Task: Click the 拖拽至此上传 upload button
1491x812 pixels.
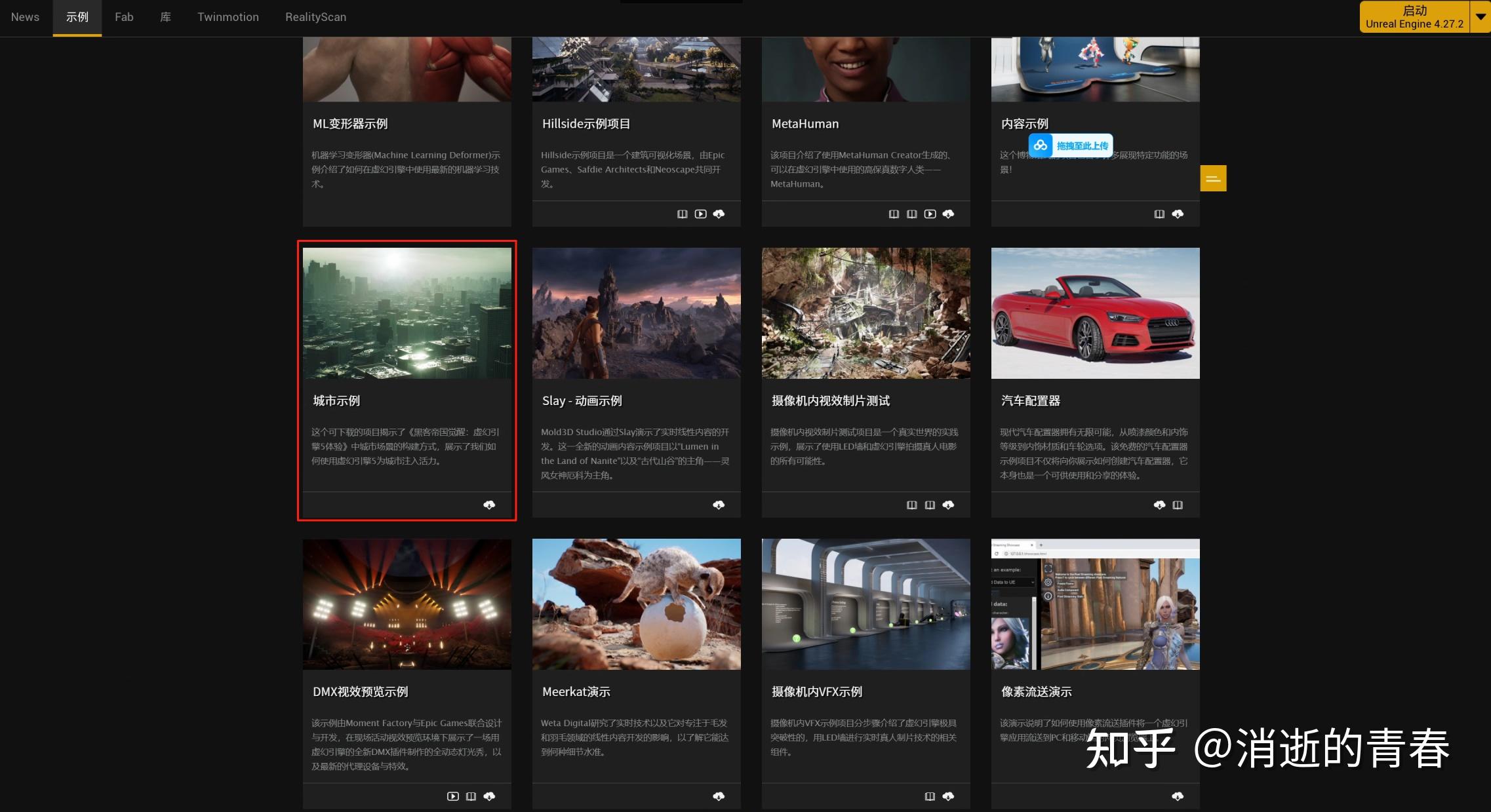Action: 1071,145
